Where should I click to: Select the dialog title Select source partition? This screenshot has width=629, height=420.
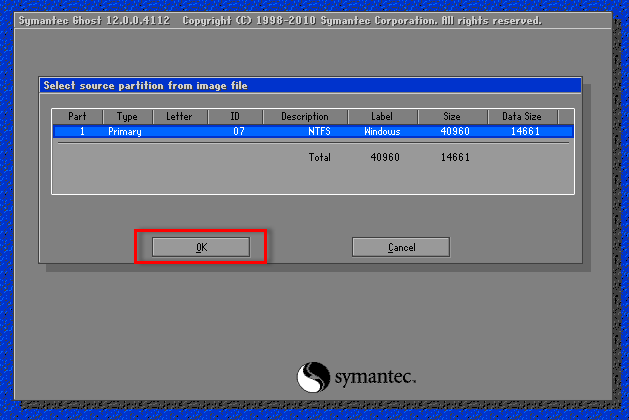click(146, 85)
